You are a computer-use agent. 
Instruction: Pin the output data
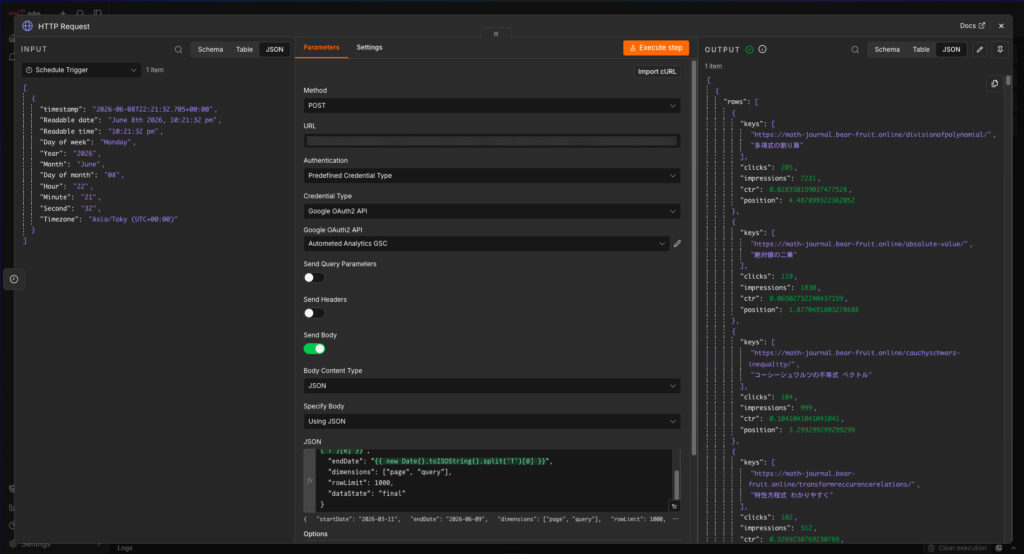pyautogui.click(x=1000, y=50)
